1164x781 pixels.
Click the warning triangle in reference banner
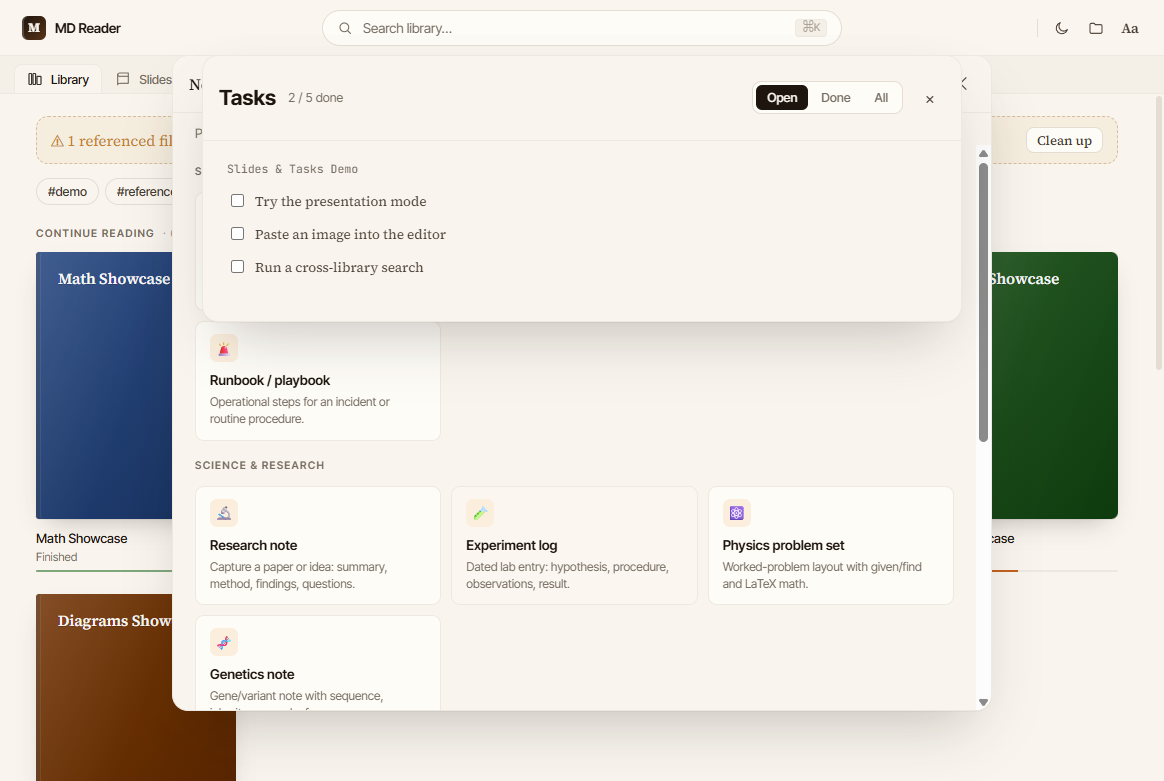(x=57, y=141)
